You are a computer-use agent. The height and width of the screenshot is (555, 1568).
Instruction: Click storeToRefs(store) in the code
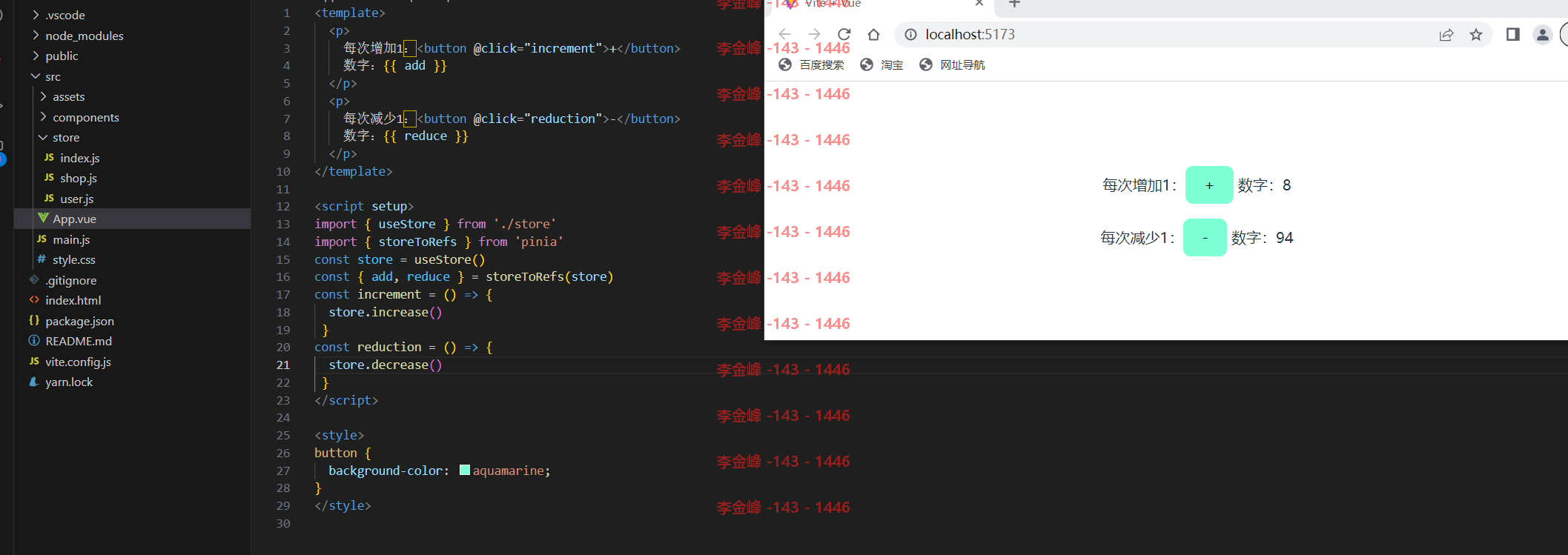(x=549, y=276)
